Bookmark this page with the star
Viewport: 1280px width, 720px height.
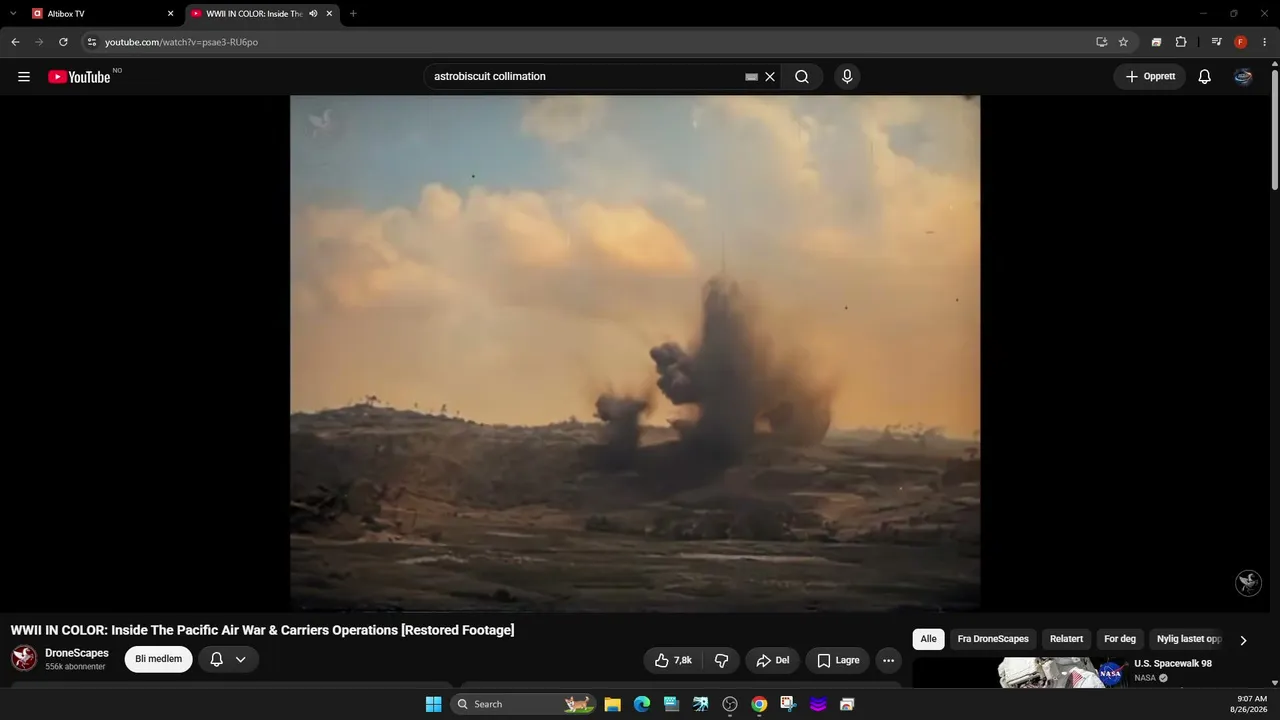point(1123,42)
